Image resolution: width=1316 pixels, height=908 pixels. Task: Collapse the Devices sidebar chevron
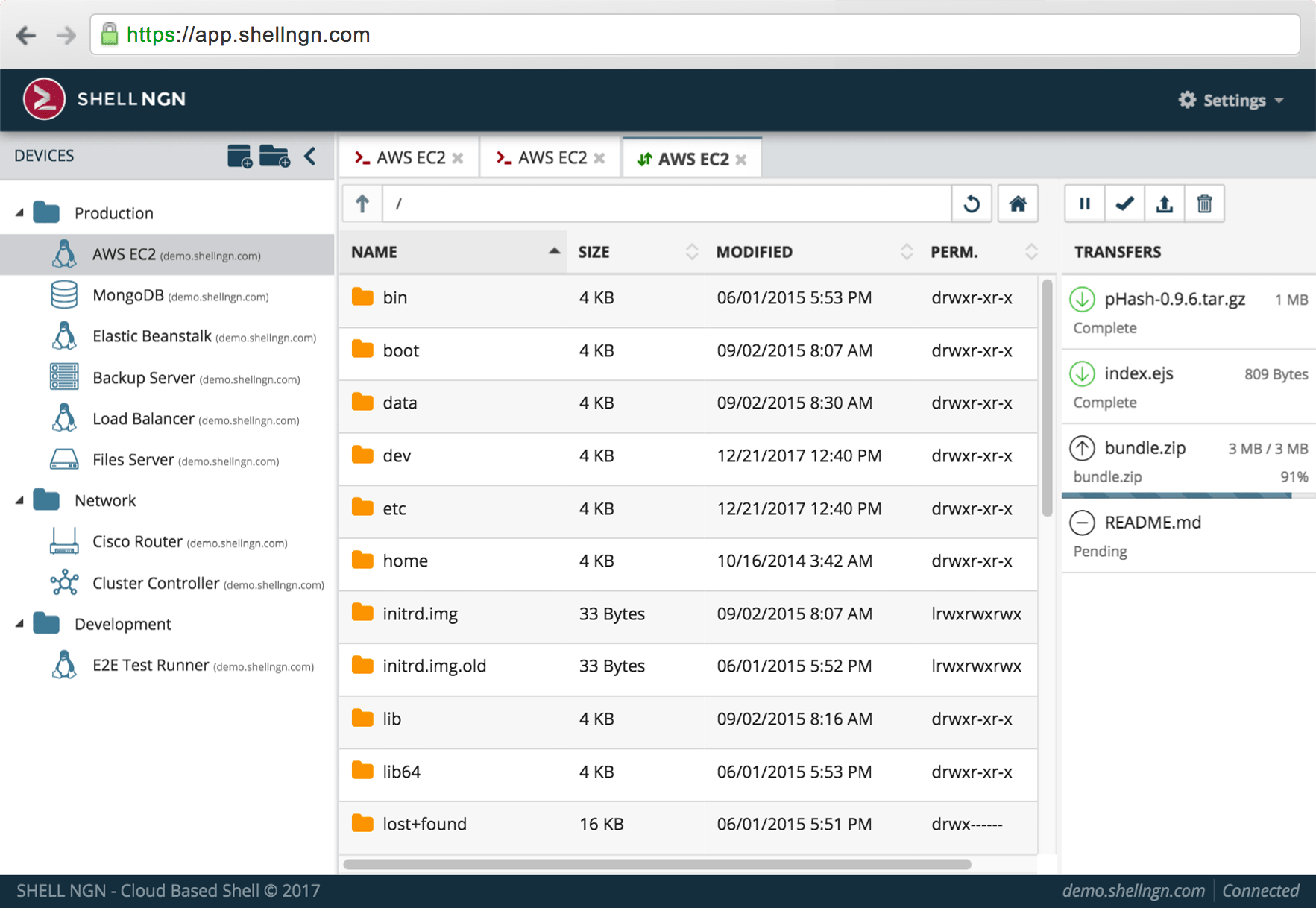click(x=310, y=156)
